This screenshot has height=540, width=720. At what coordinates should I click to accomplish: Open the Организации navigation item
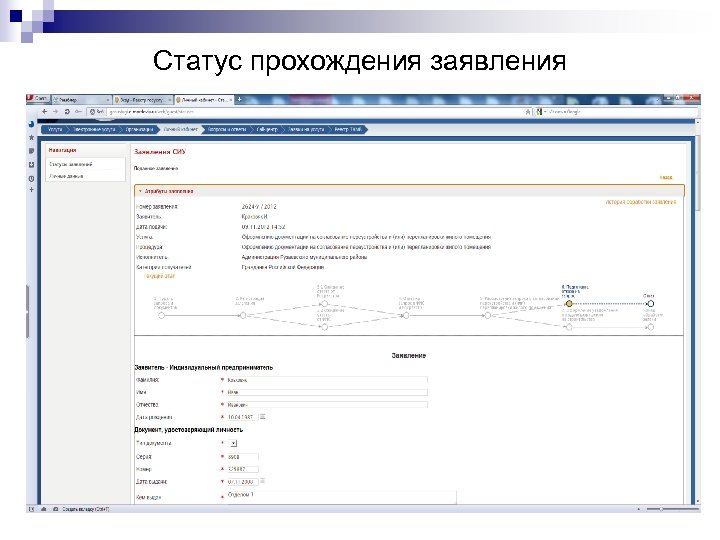tap(139, 129)
